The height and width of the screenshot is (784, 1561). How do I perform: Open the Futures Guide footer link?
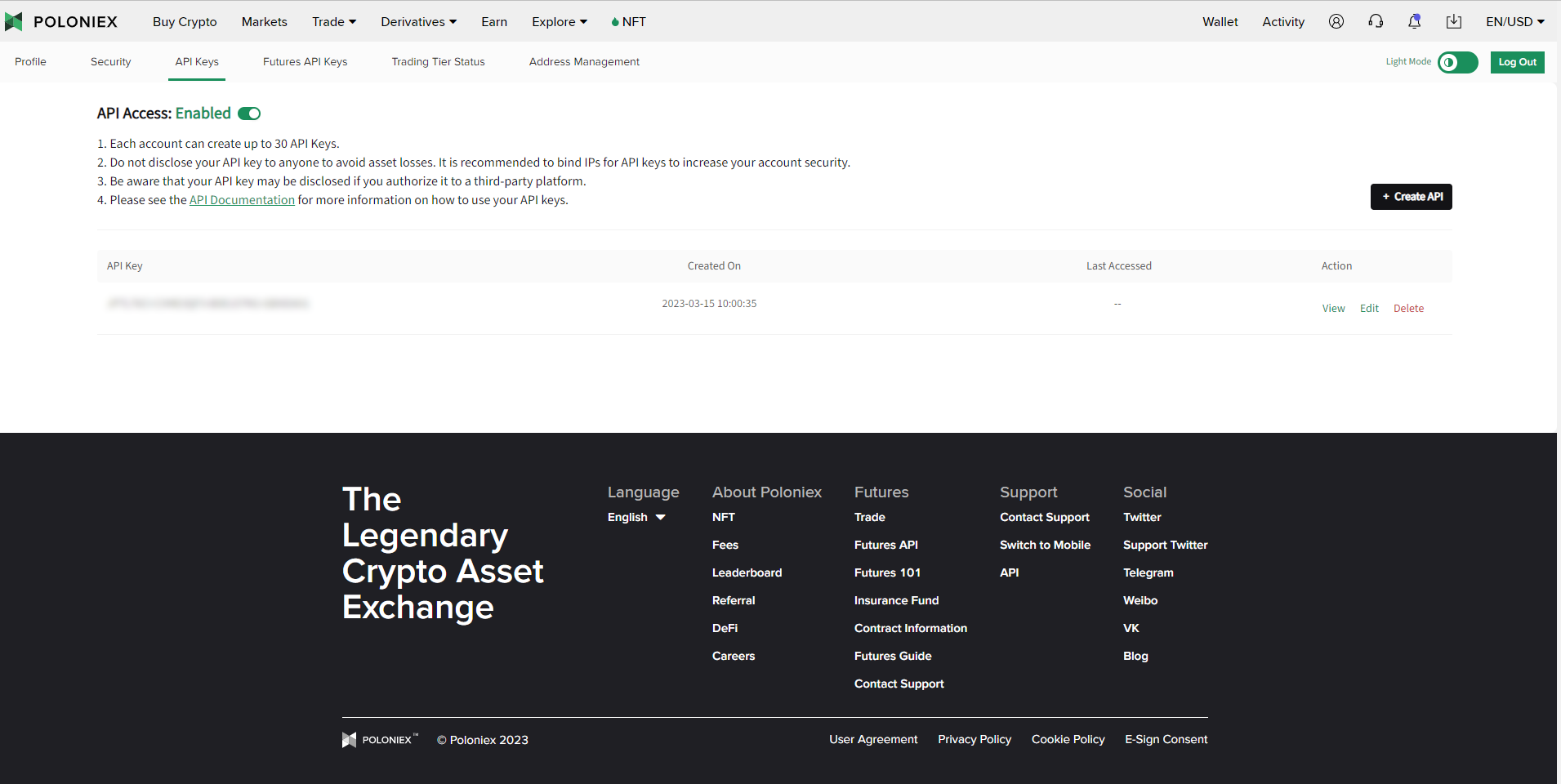click(893, 656)
